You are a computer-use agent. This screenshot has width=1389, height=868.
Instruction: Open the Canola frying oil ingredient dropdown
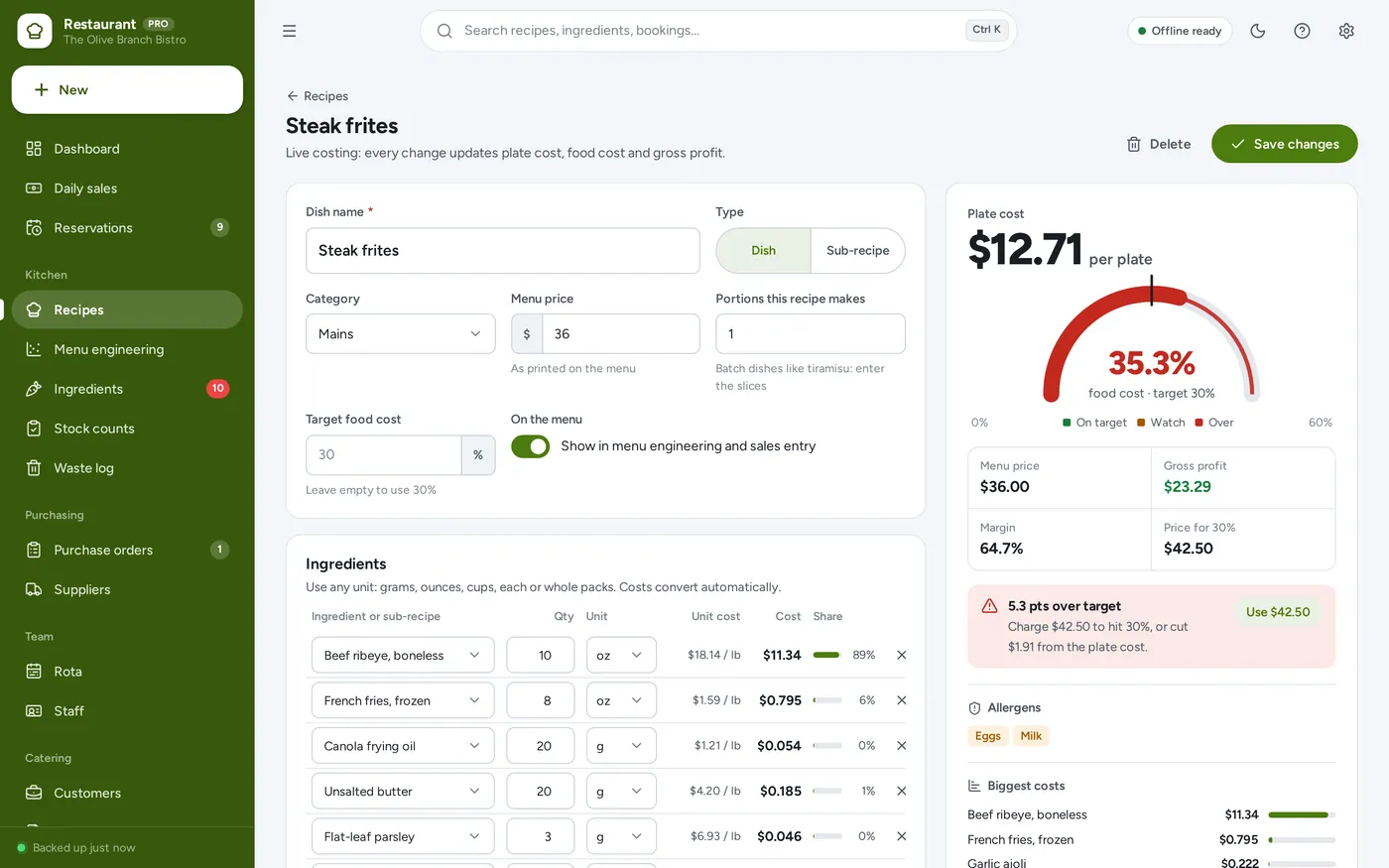[x=403, y=746]
